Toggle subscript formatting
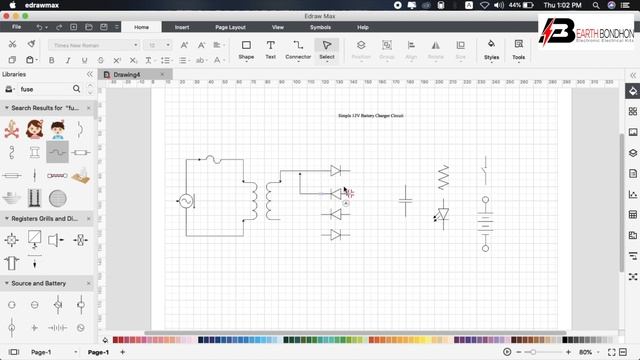Screen dimensions: 640x360 [x=133, y=60]
